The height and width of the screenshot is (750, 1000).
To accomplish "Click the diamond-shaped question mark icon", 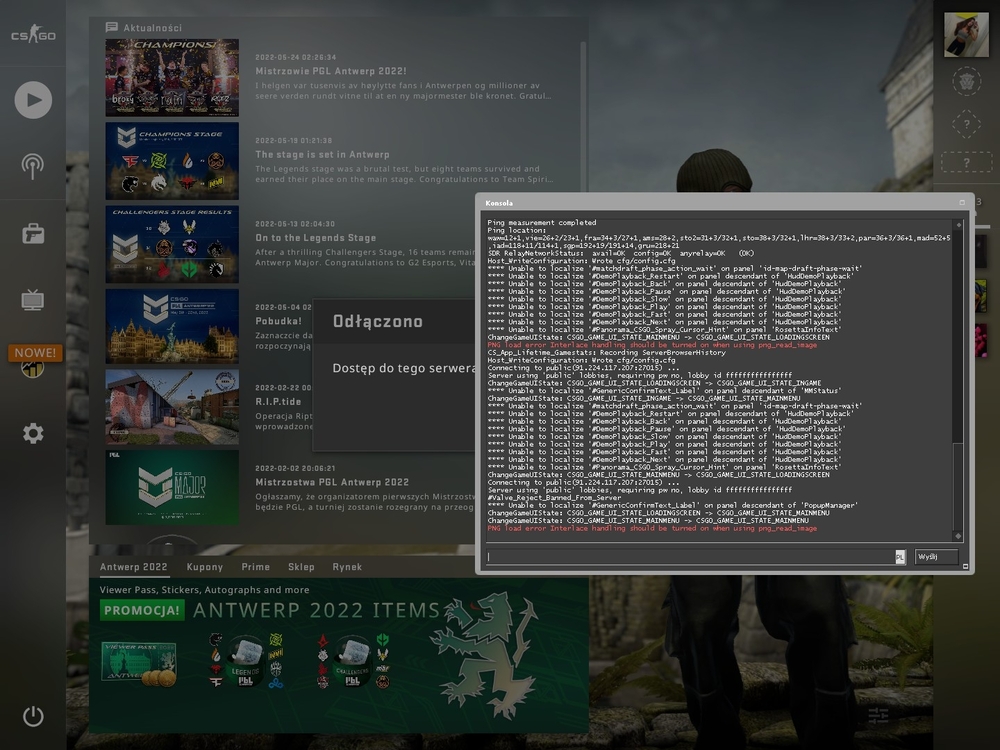I will click(x=966, y=124).
